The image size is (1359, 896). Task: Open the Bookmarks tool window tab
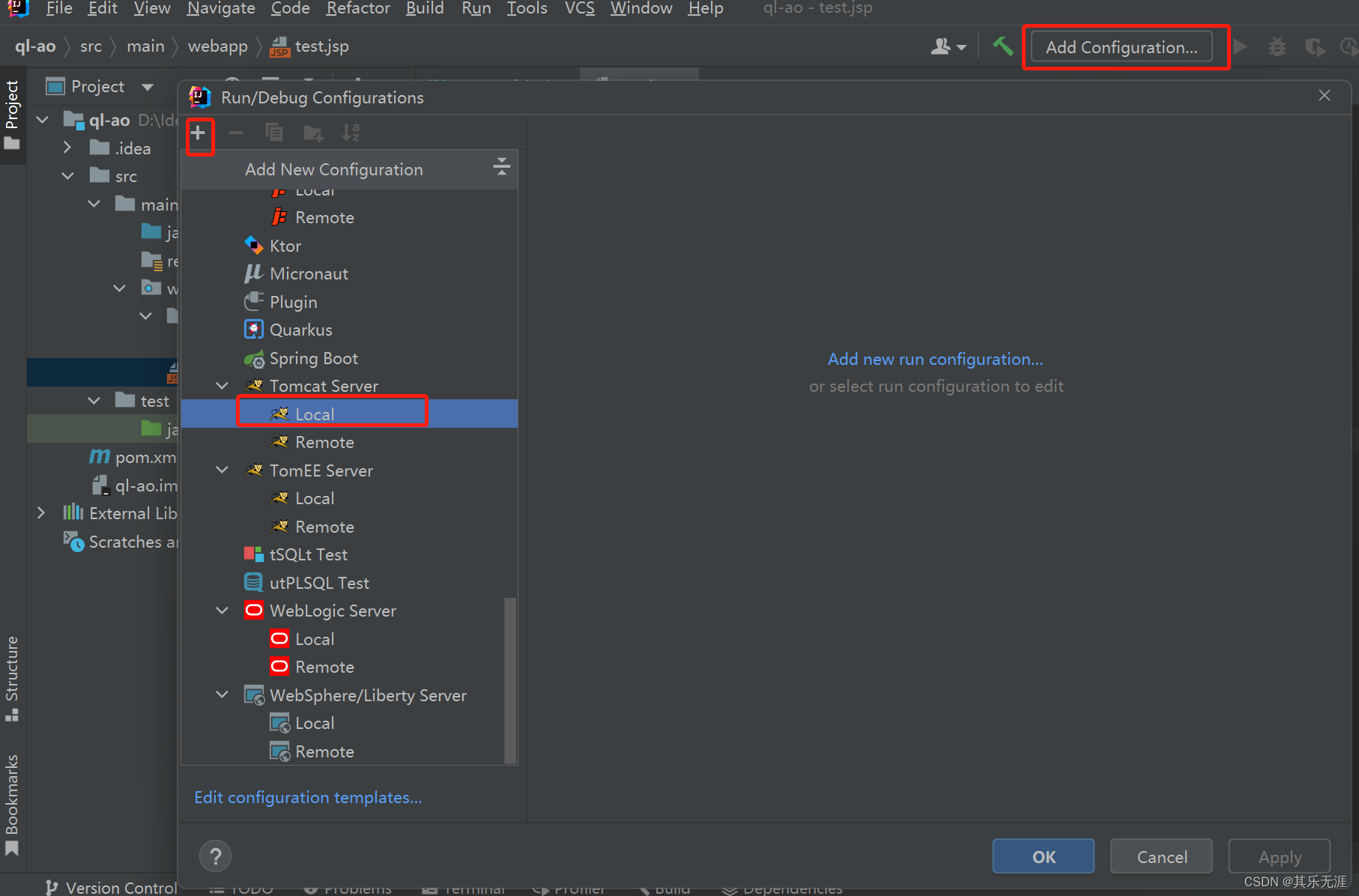coord(12,805)
